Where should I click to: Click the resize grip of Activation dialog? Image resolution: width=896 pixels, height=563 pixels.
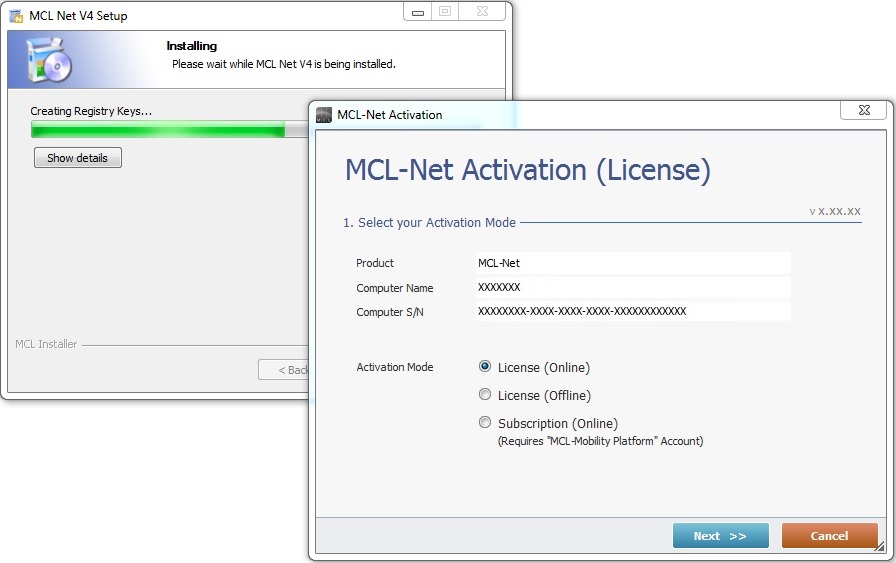(x=879, y=547)
